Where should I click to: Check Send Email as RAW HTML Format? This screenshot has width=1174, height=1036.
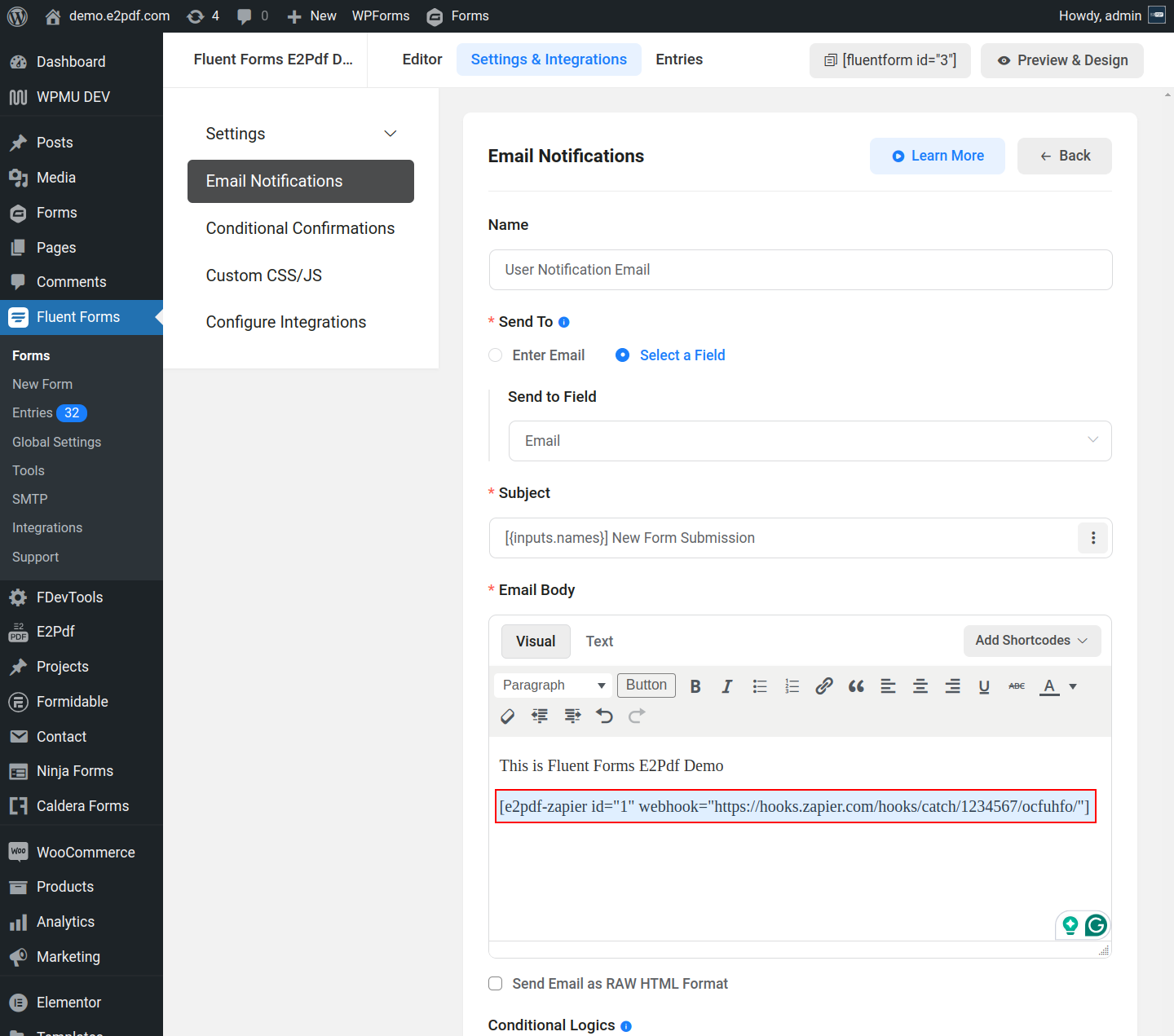click(496, 984)
